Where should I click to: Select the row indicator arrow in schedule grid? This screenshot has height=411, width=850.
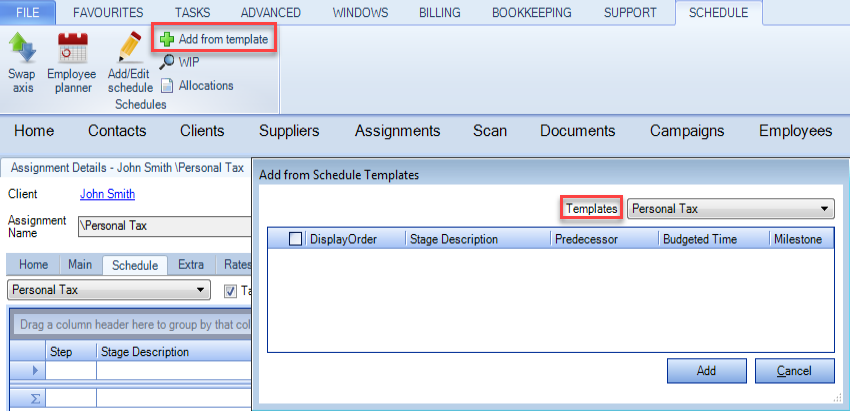click(35, 370)
